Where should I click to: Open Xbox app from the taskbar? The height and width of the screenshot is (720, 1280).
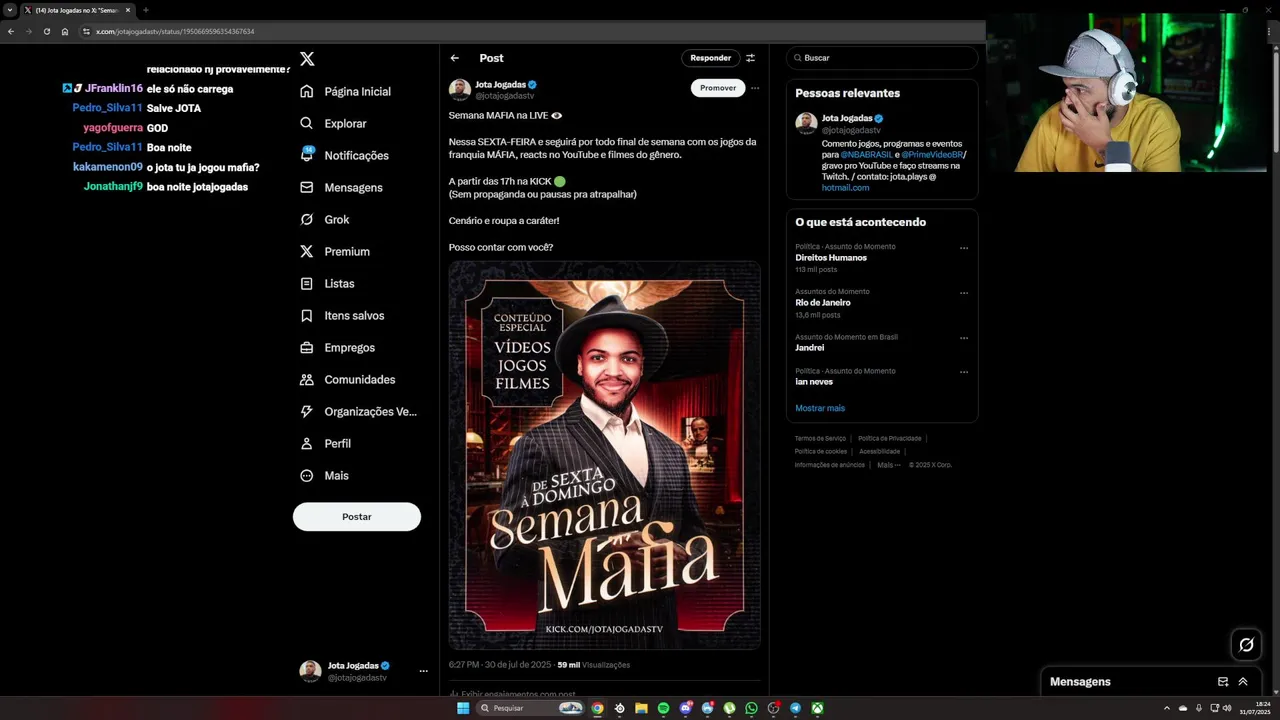tap(817, 708)
